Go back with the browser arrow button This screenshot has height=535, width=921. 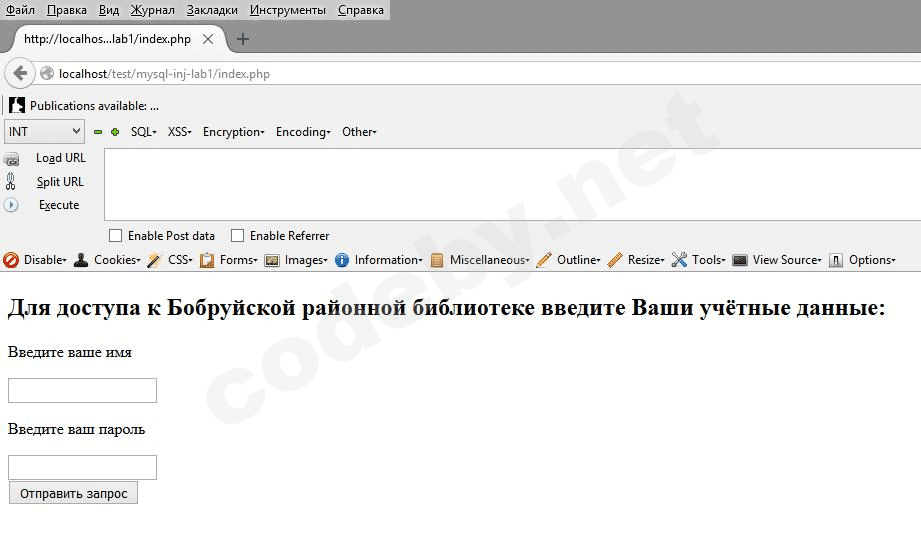click(x=20, y=73)
